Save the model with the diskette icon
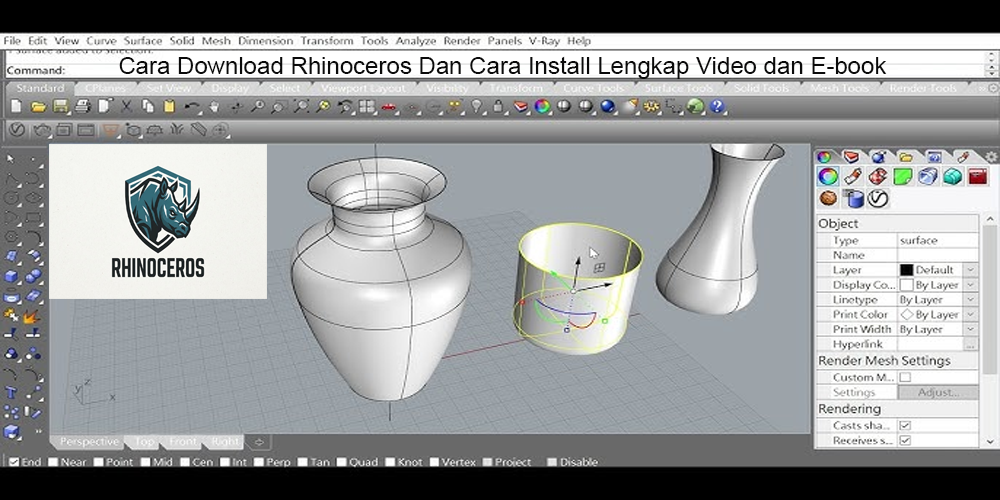The height and width of the screenshot is (500, 1000). pos(61,107)
